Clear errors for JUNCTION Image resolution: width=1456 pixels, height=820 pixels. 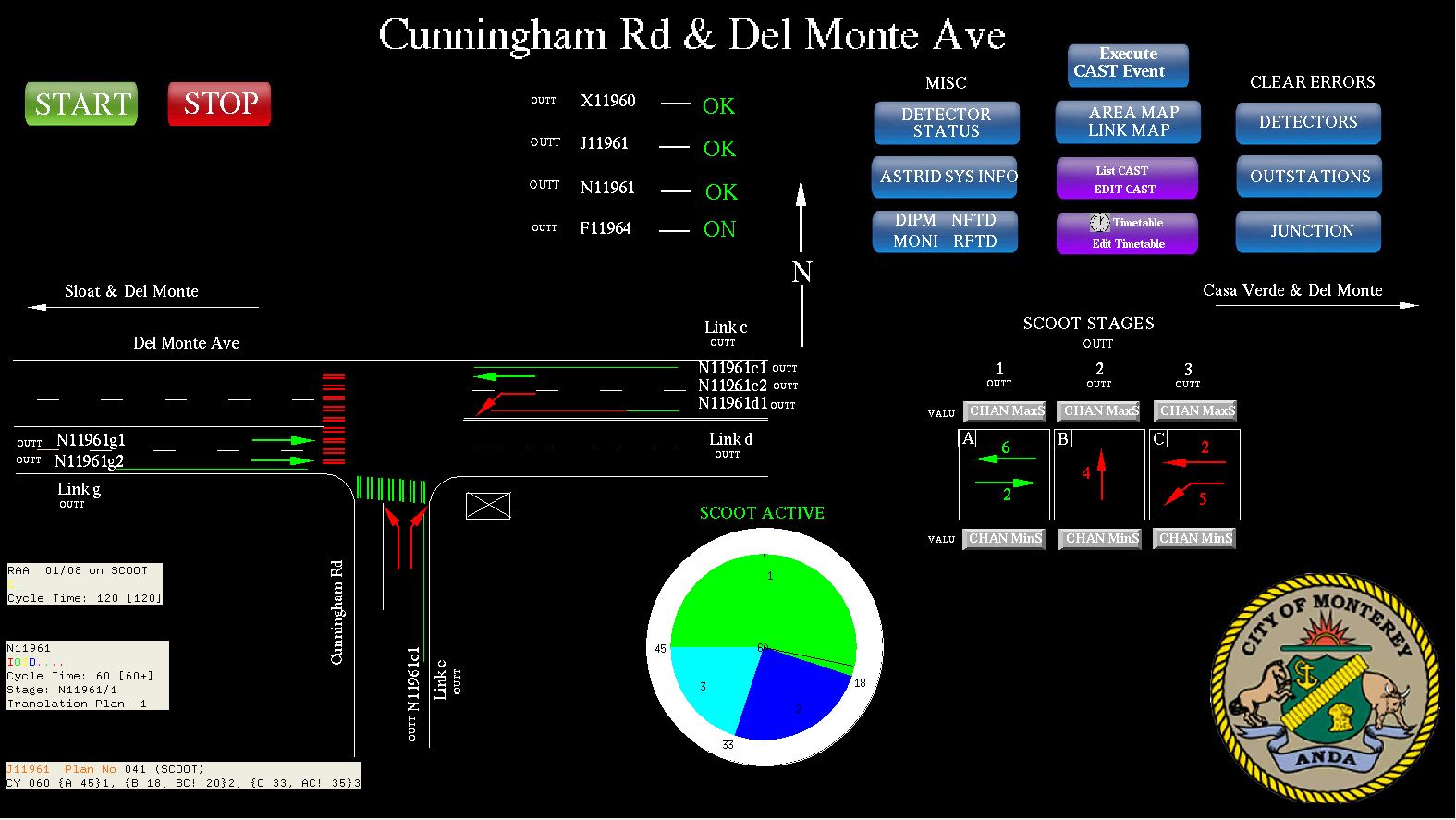(1308, 231)
